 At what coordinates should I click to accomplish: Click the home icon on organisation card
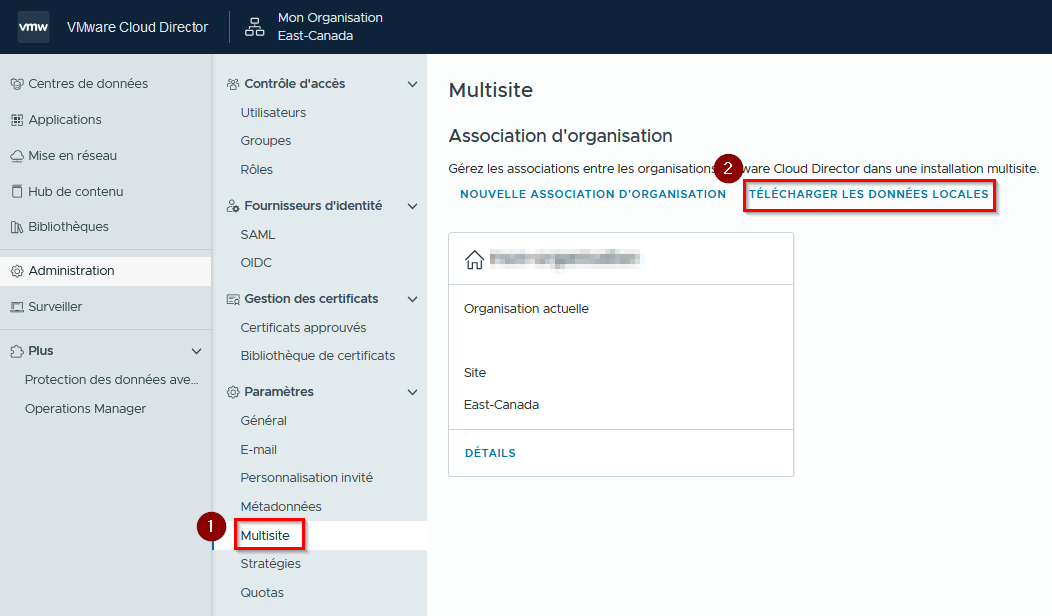click(474, 260)
